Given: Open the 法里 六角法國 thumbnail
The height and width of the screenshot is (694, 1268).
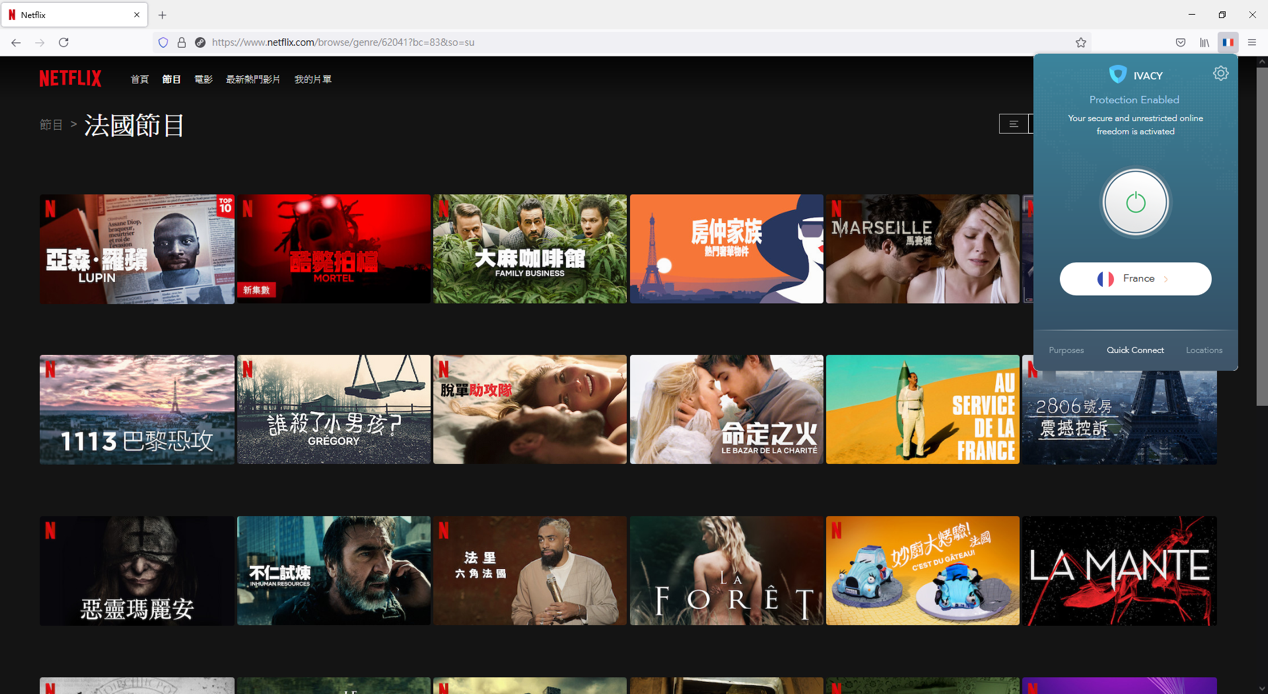Looking at the screenshot, I should coord(530,571).
